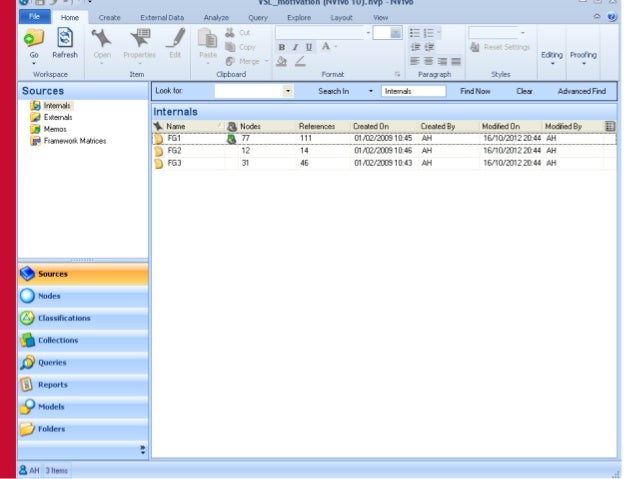Select the FG2 source row

click(174, 150)
